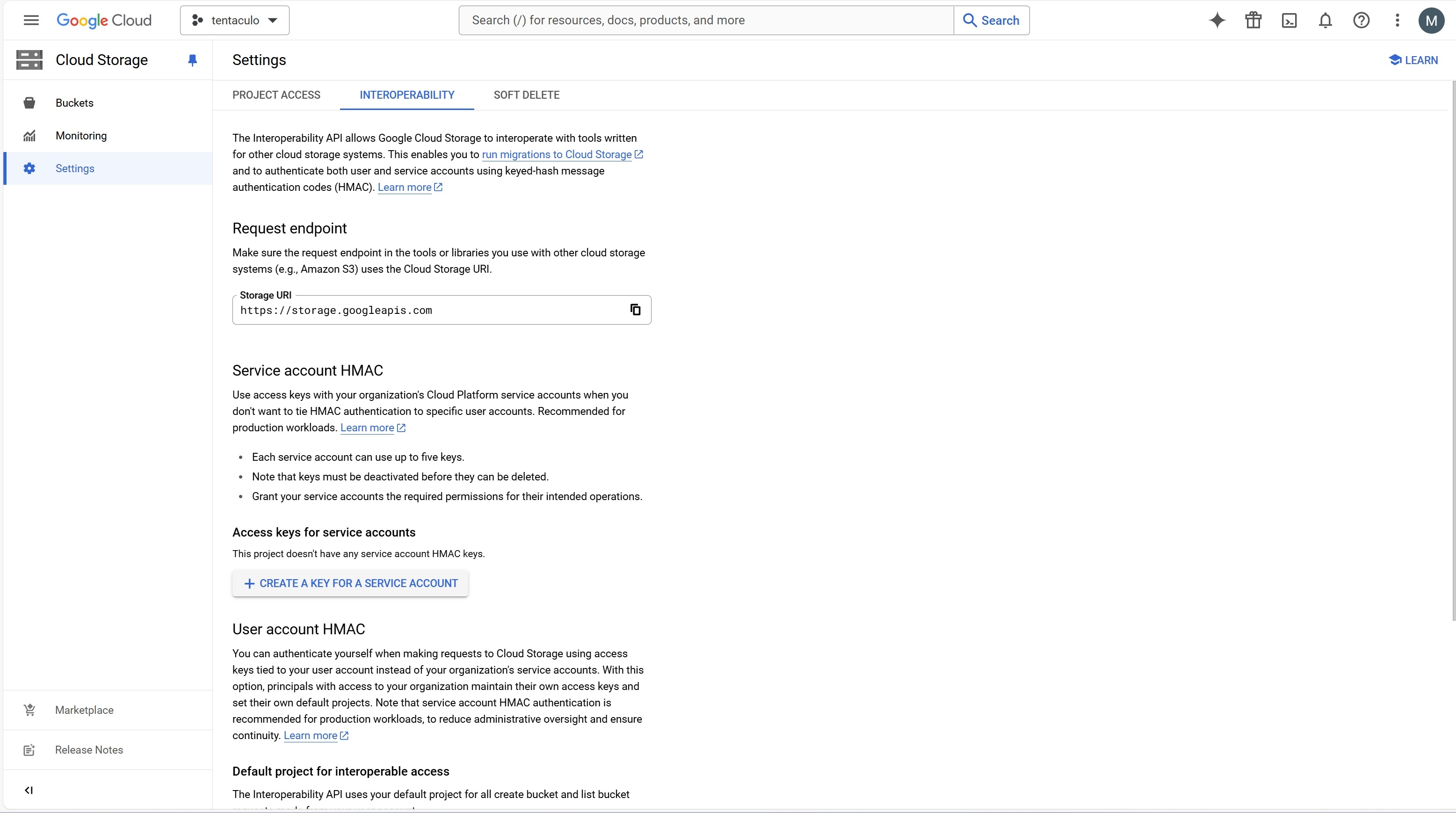Click the Cloud Storage sidebar title
Screen dimensions: 1456x813
[x=102, y=60]
